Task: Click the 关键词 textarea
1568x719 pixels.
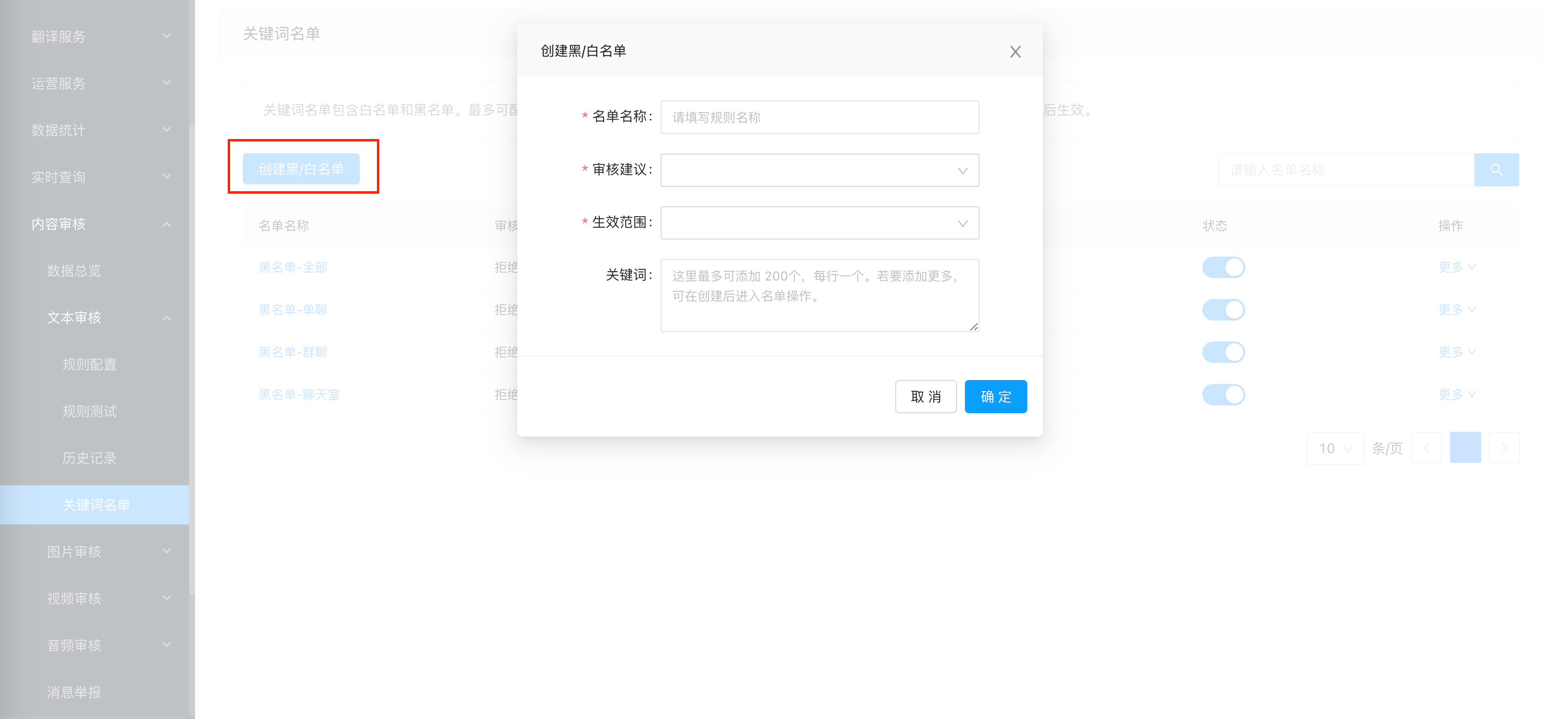Action: pyautogui.click(x=819, y=295)
